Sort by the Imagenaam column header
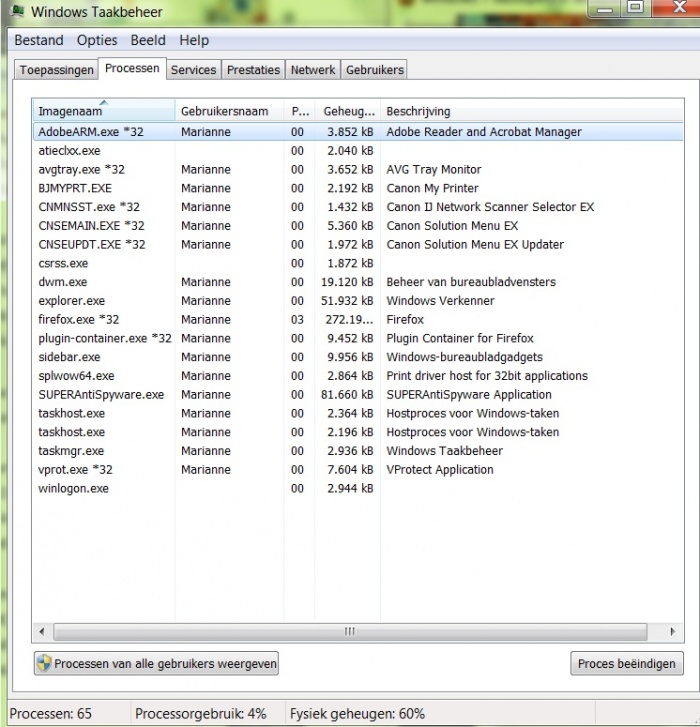The height and width of the screenshot is (727, 700). [104, 111]
